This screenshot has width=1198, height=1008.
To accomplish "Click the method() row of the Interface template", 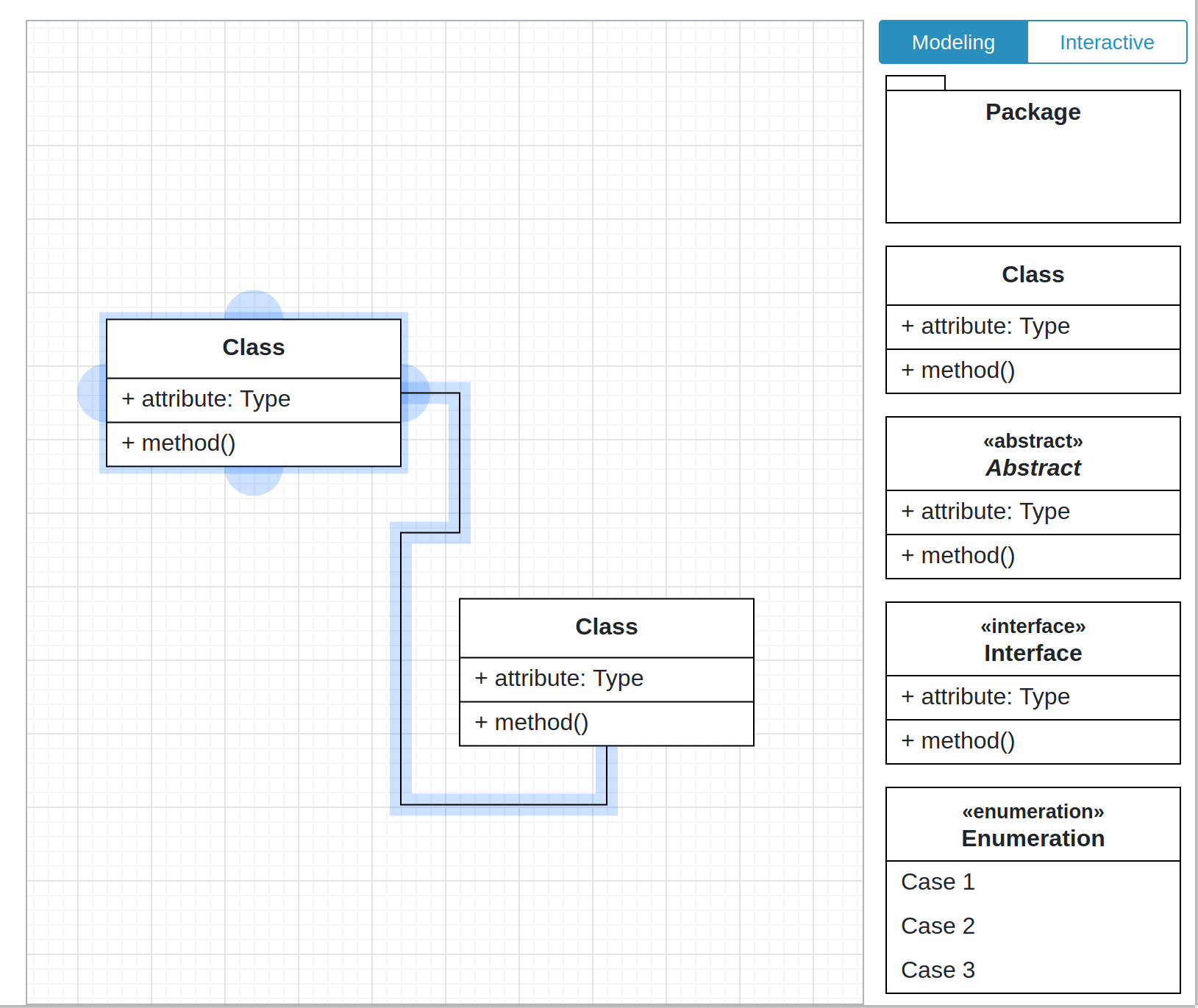I will pyautogui.click(x=1033, y=741).
